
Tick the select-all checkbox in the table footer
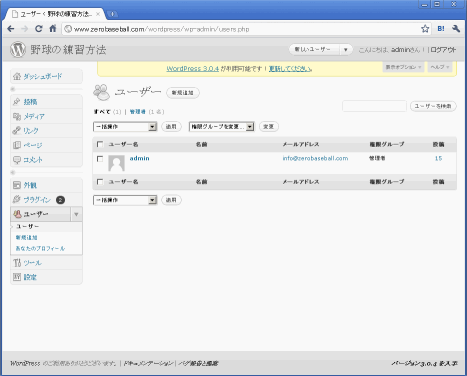(100, 181)
